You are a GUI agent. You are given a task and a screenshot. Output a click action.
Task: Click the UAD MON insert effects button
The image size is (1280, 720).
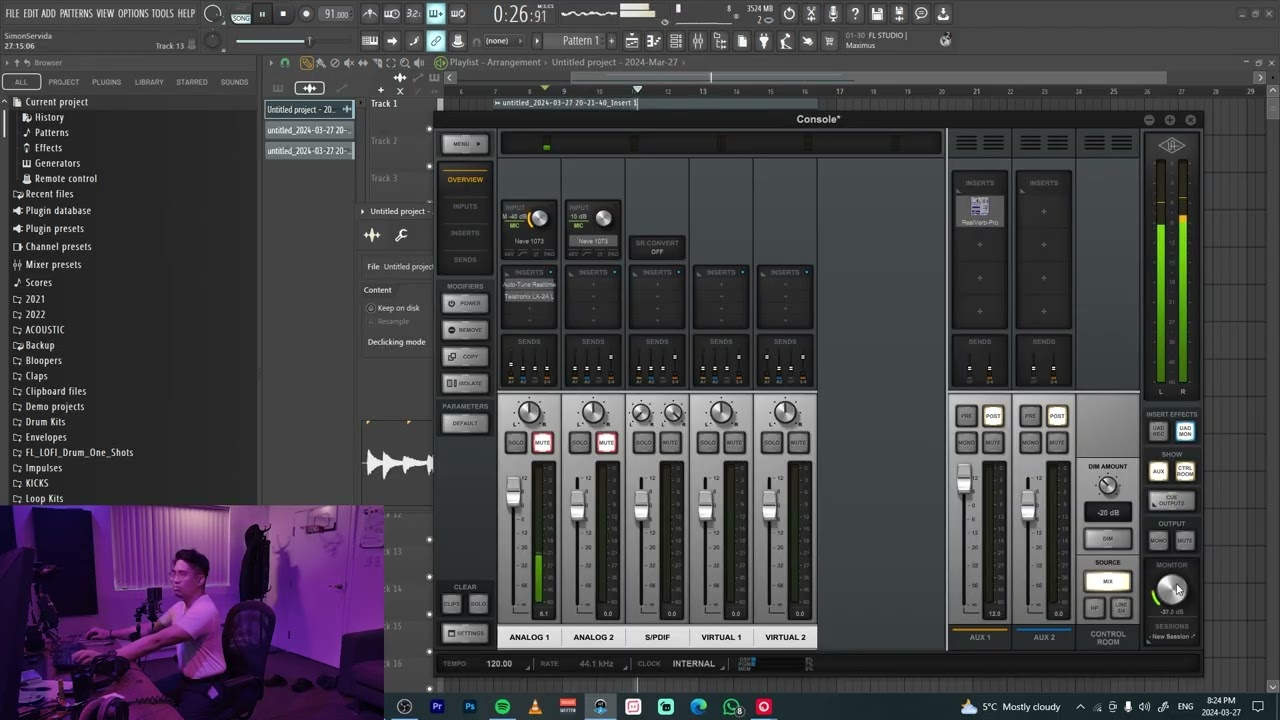tap(1185, 431)
